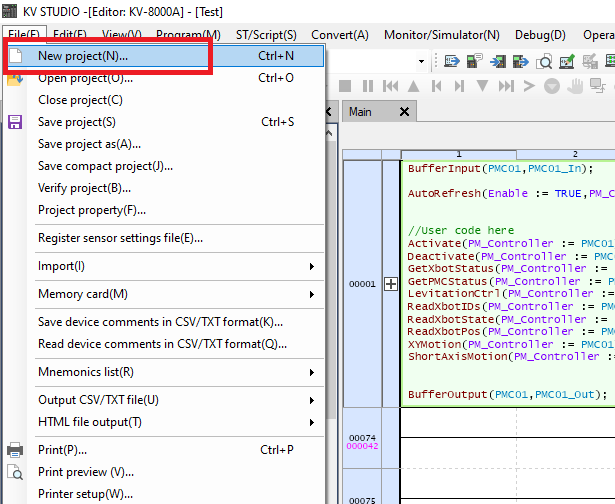Screen dimensions: 615x504
Task: Click the printer icon beside Print(P)
Action: click(x=15, y=450)
